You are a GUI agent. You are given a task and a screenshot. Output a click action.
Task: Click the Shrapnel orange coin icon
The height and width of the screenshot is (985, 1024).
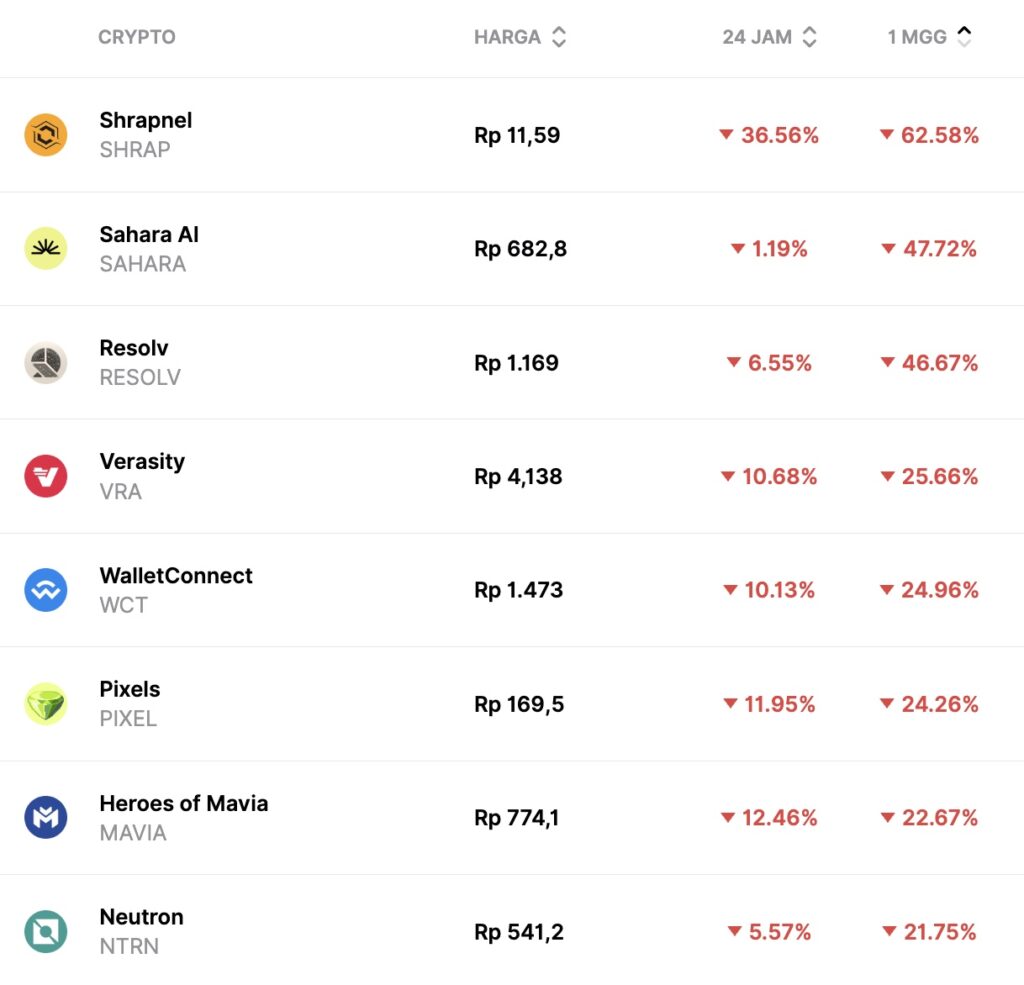pos(46,135)
